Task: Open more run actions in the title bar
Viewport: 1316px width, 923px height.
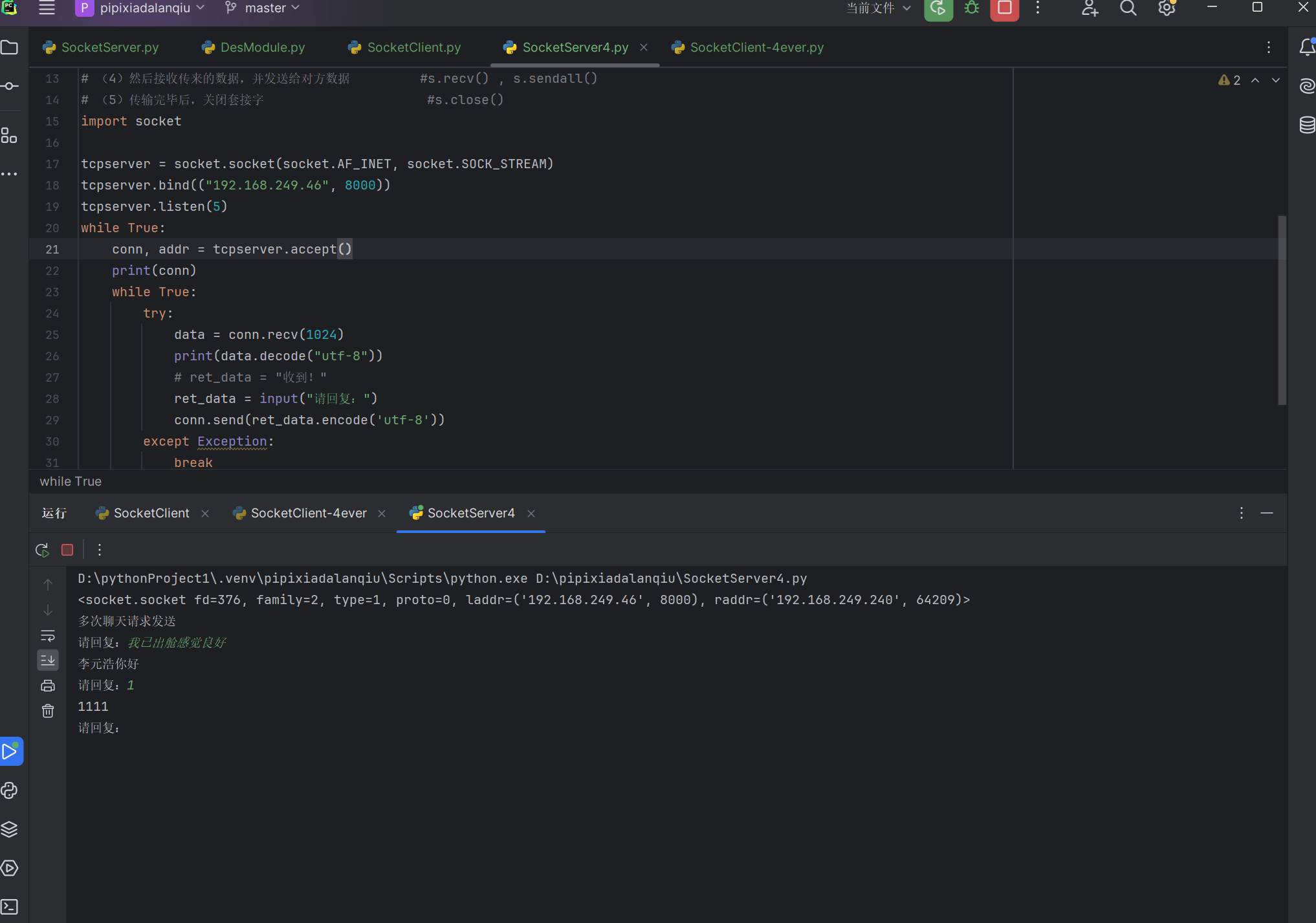Action: click(1038, 8)
